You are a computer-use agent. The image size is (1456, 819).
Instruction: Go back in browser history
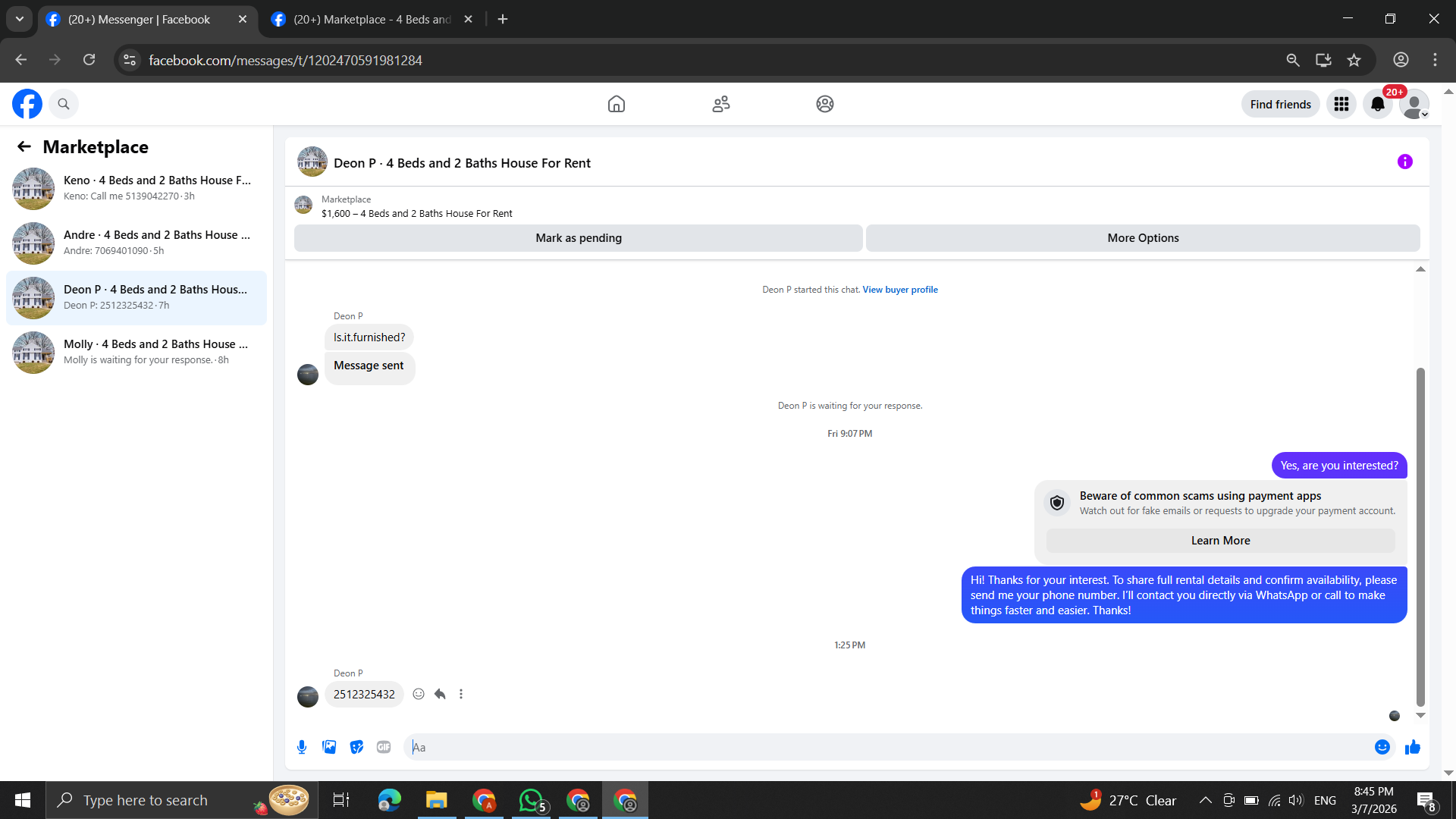pyautogui.click(x=21, y=60)
